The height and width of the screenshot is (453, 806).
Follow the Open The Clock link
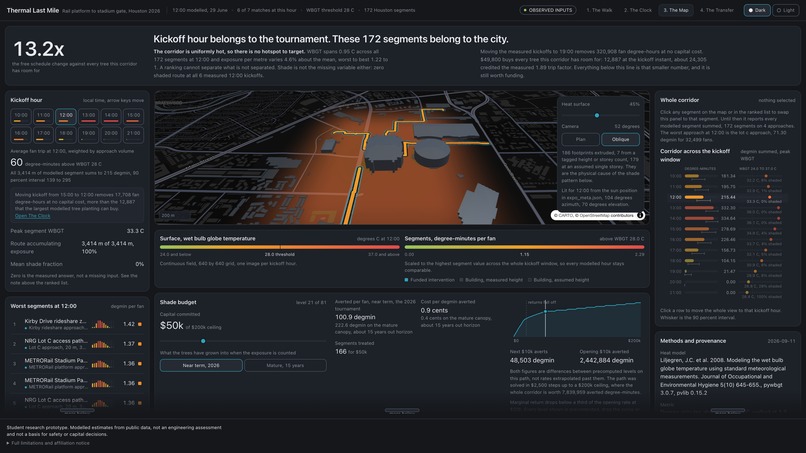(32, 216)
